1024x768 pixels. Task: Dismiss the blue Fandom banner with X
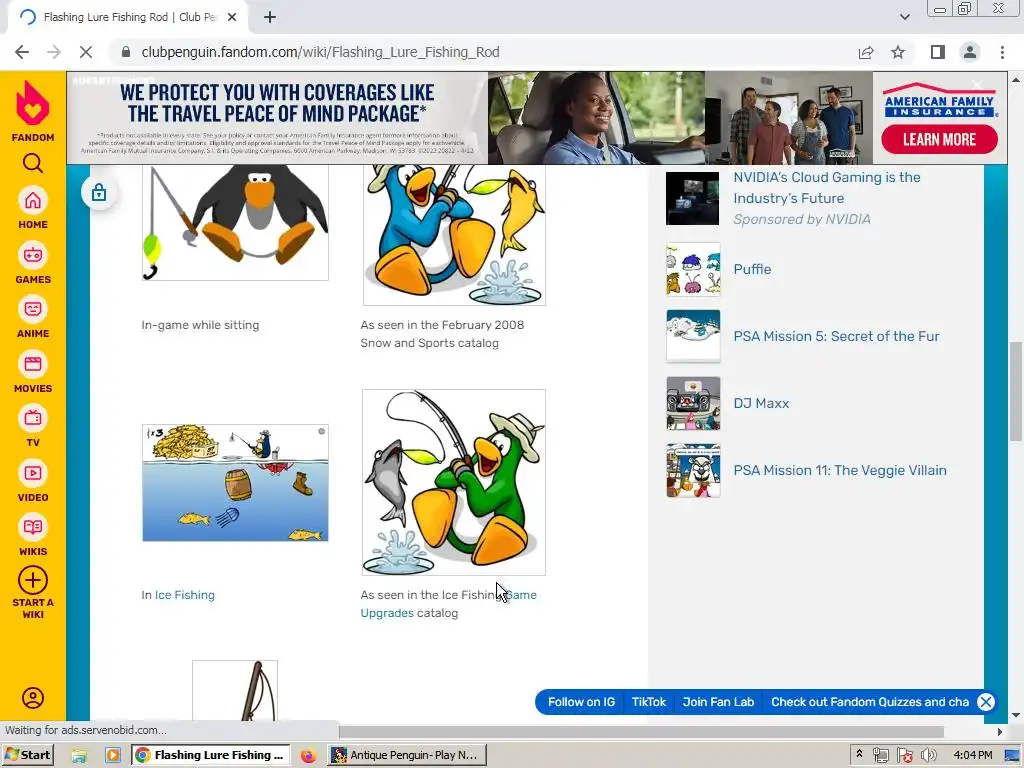click(x=985, y=702)
